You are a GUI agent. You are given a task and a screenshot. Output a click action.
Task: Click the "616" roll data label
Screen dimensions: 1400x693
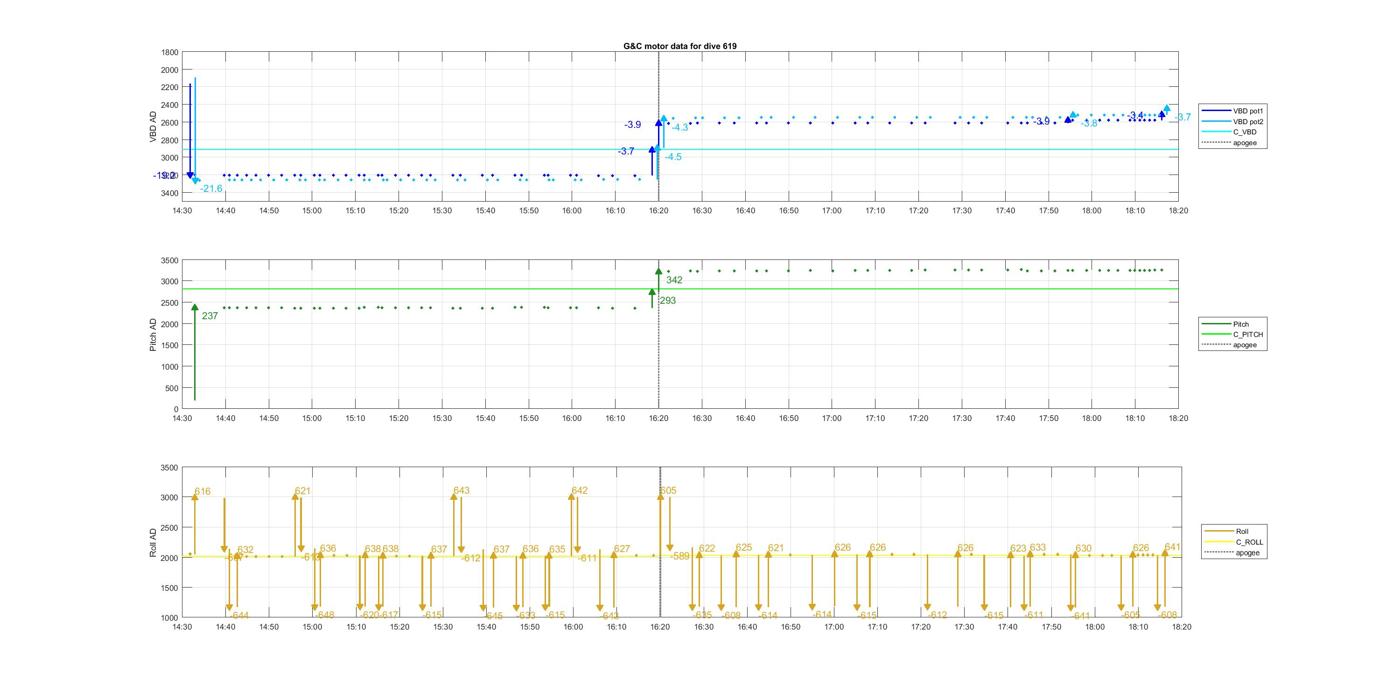pos(203,492)
